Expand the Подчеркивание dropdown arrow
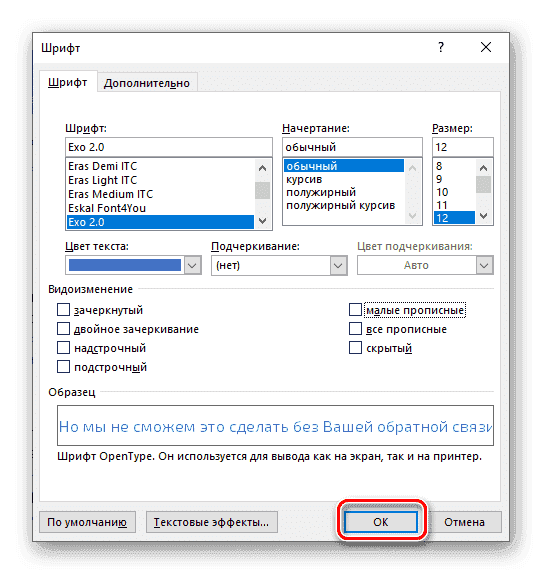 coord(338,265)
